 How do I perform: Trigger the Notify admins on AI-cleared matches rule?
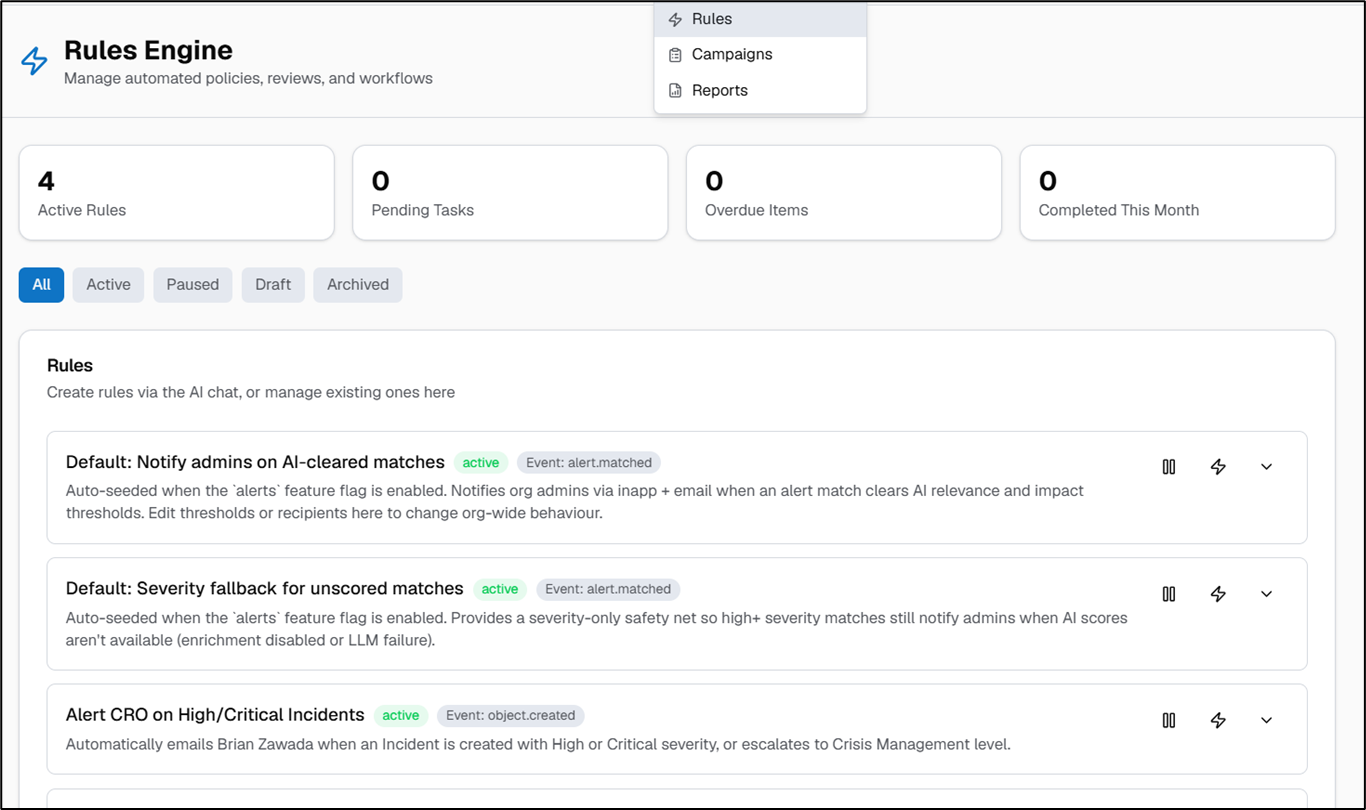1218,467
